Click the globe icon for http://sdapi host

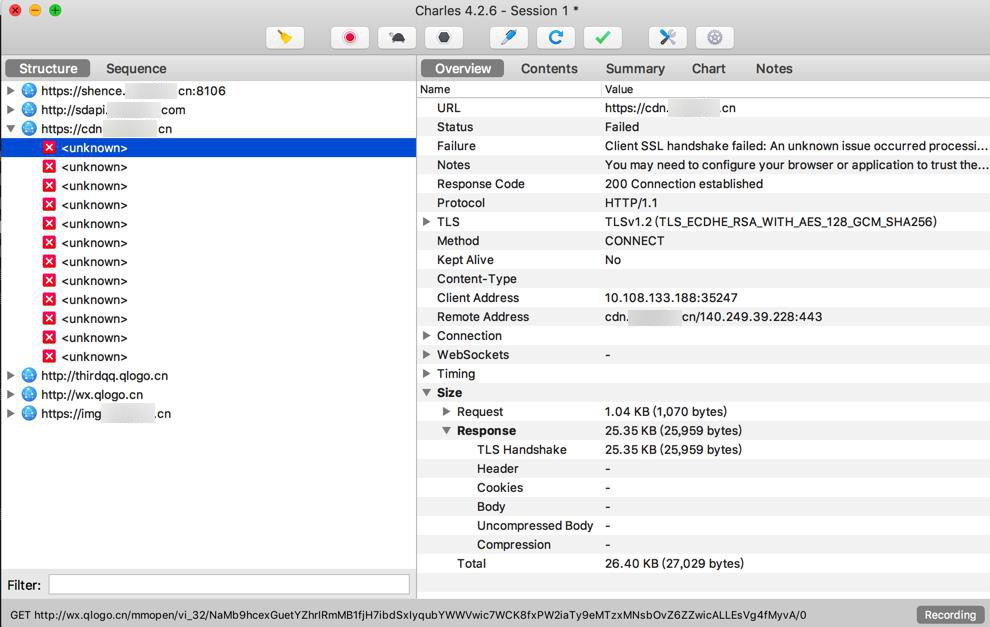(29, 109)
